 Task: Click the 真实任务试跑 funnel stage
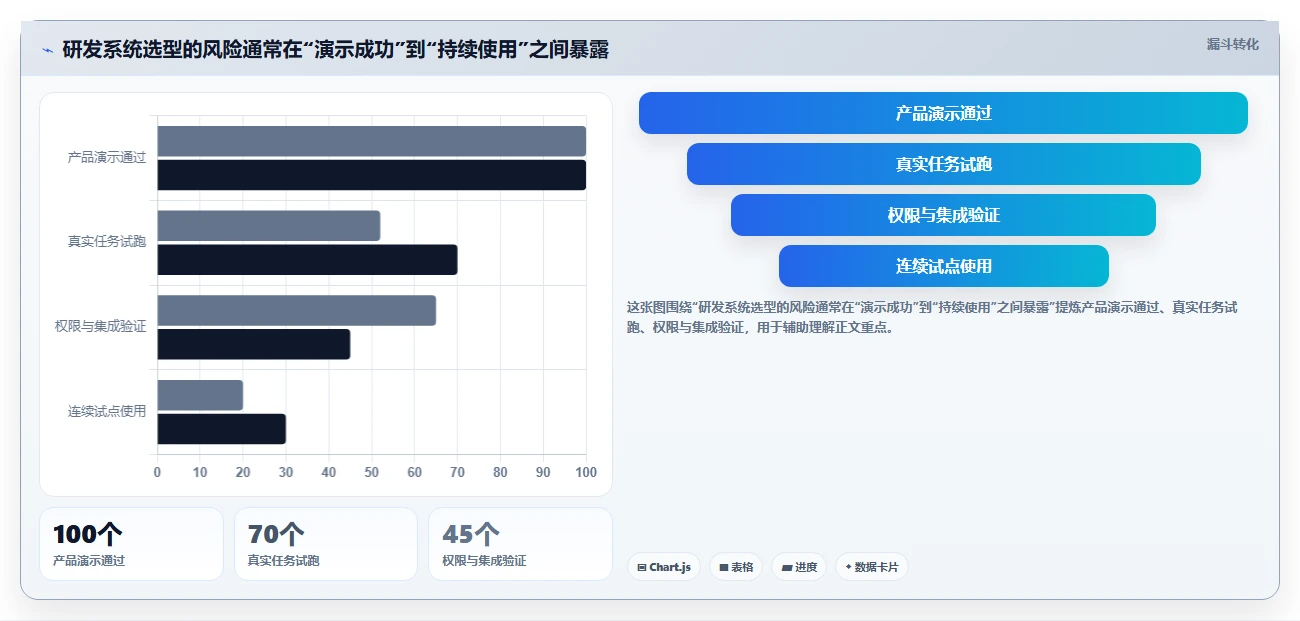(943, 164)
